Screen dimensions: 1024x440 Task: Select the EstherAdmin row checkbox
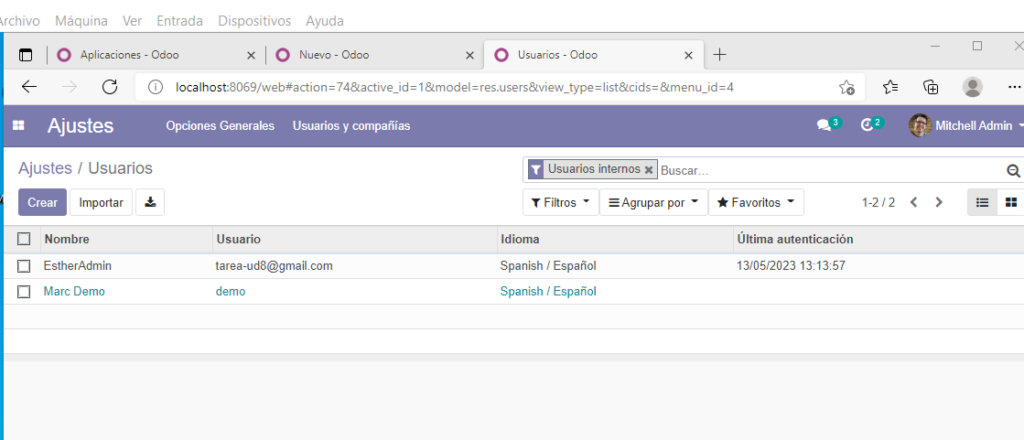(24, 266)
